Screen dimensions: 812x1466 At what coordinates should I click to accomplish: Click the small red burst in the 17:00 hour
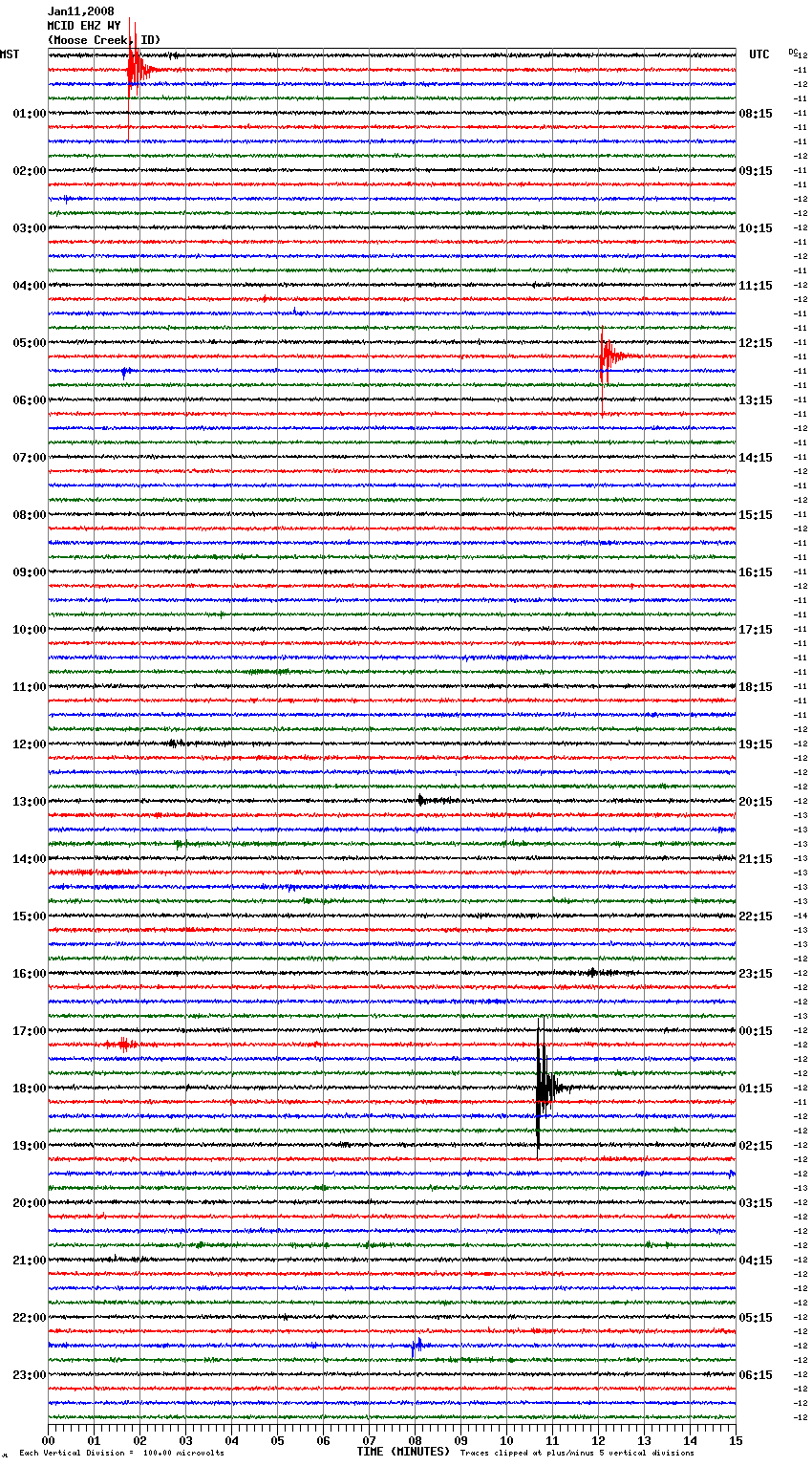124,1045
